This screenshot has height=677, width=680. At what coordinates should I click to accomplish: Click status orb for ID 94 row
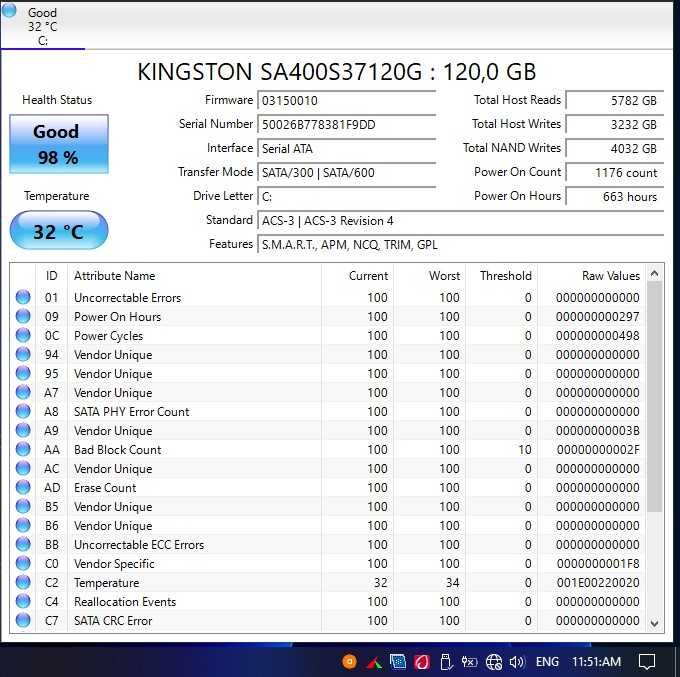point(23,354)
